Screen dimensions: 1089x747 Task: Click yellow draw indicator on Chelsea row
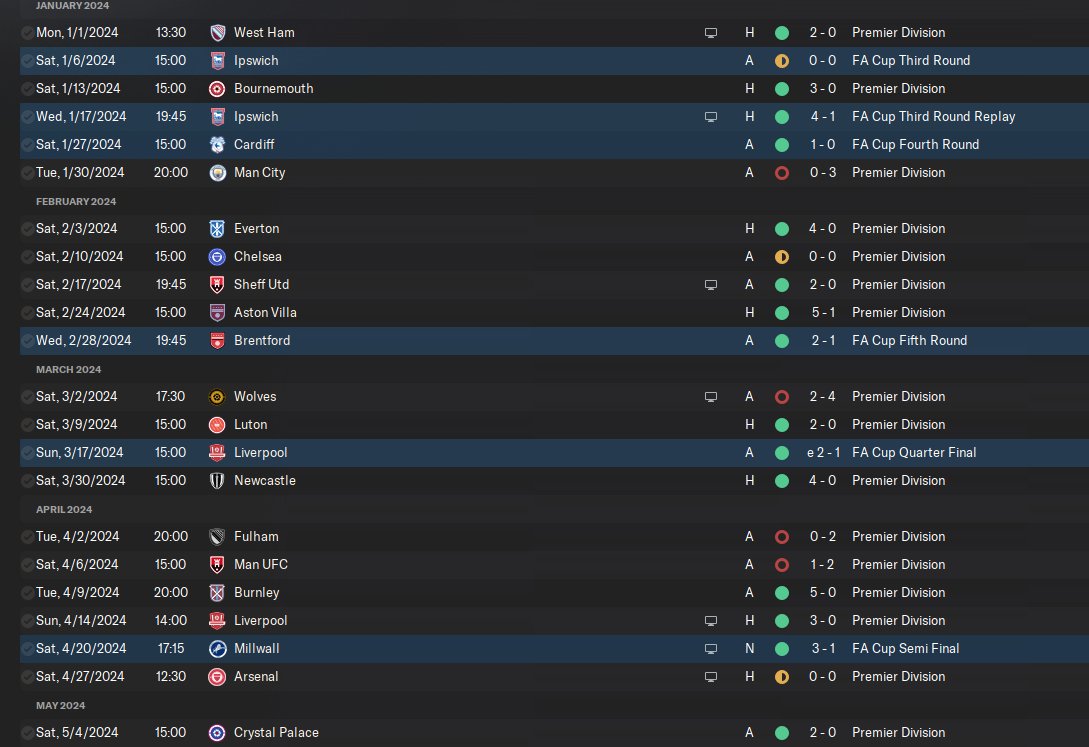pyautogui.click(x=782, y=257)
